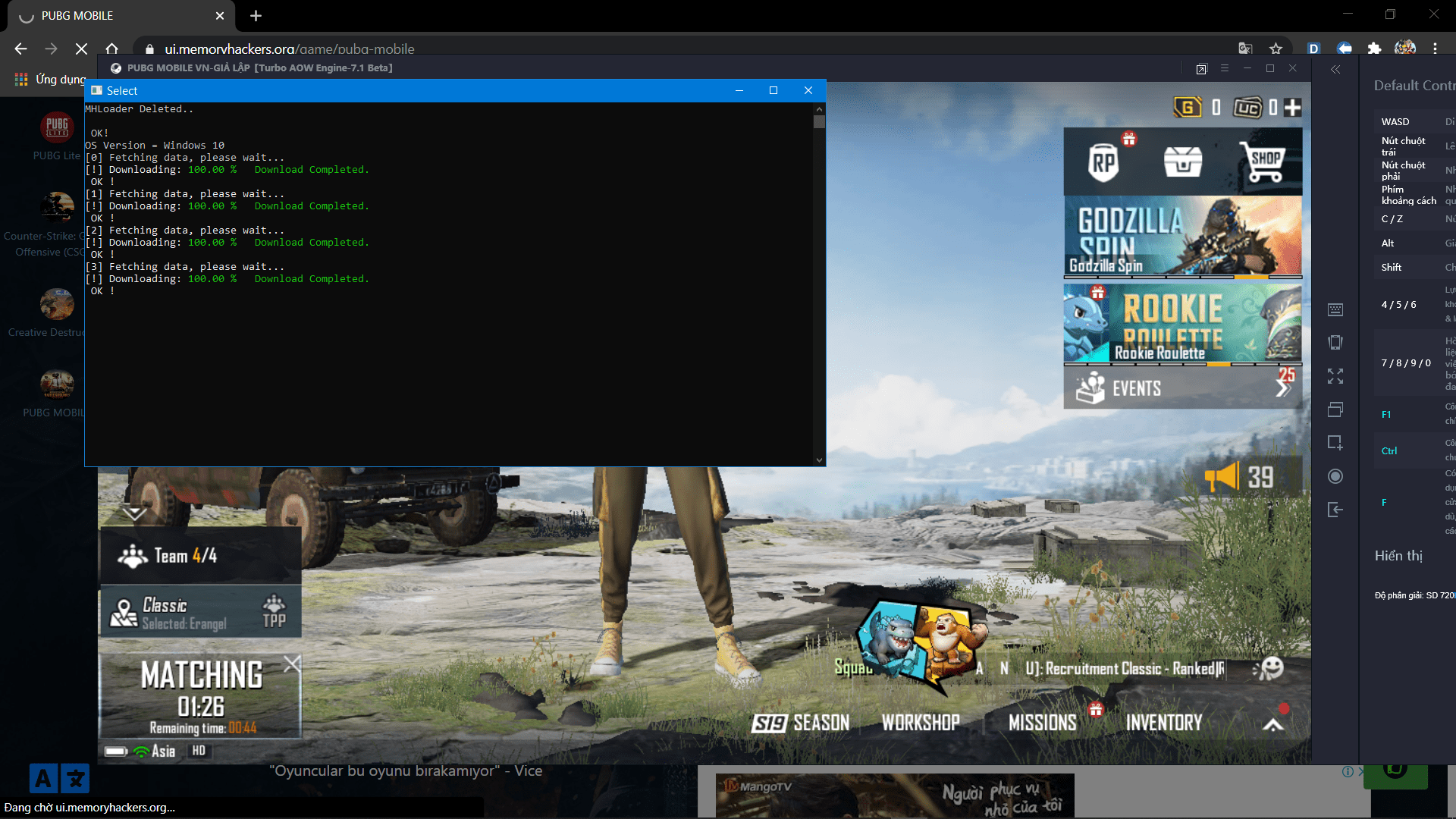The width and height of the screenshot is (1456, 819).
Task: Open the profile avatar icon
Action: (1404, 49)
